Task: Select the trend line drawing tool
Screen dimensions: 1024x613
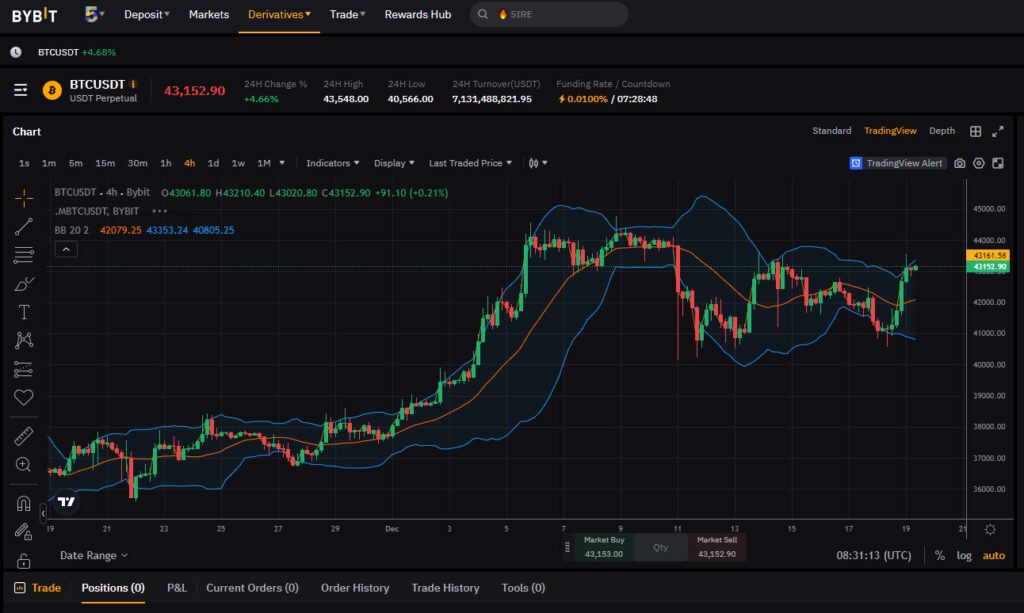Action: (x=24, y=227)
